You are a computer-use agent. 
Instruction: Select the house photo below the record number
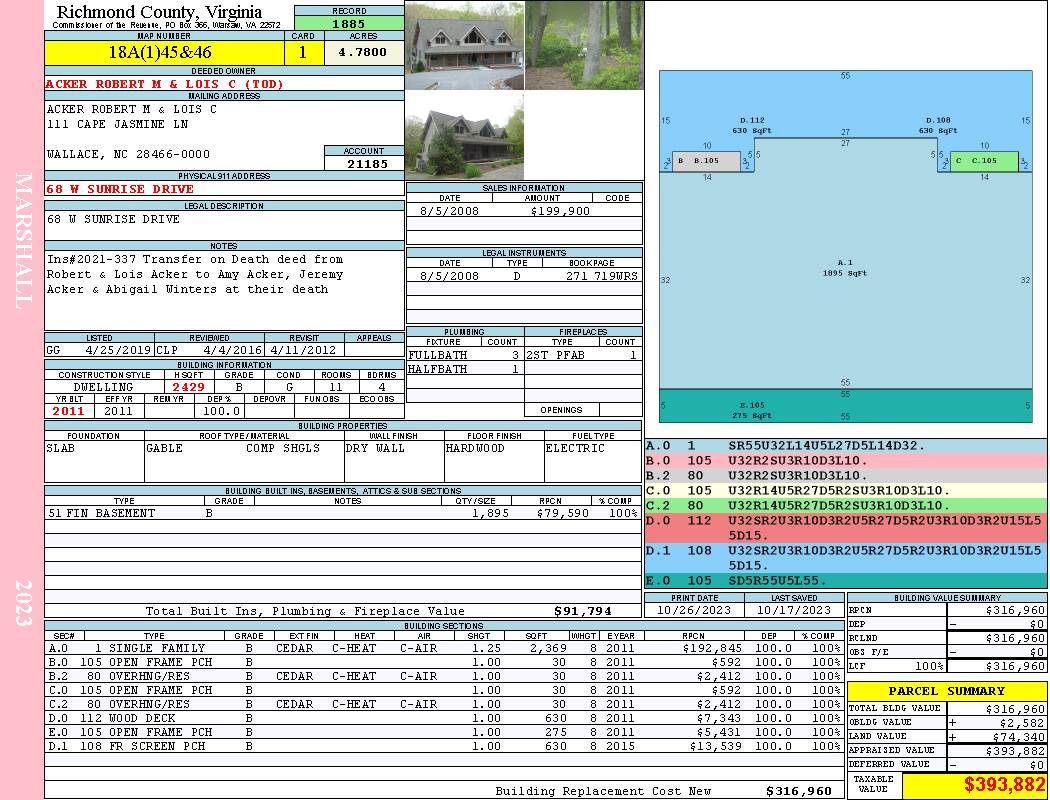pos(464,136)
